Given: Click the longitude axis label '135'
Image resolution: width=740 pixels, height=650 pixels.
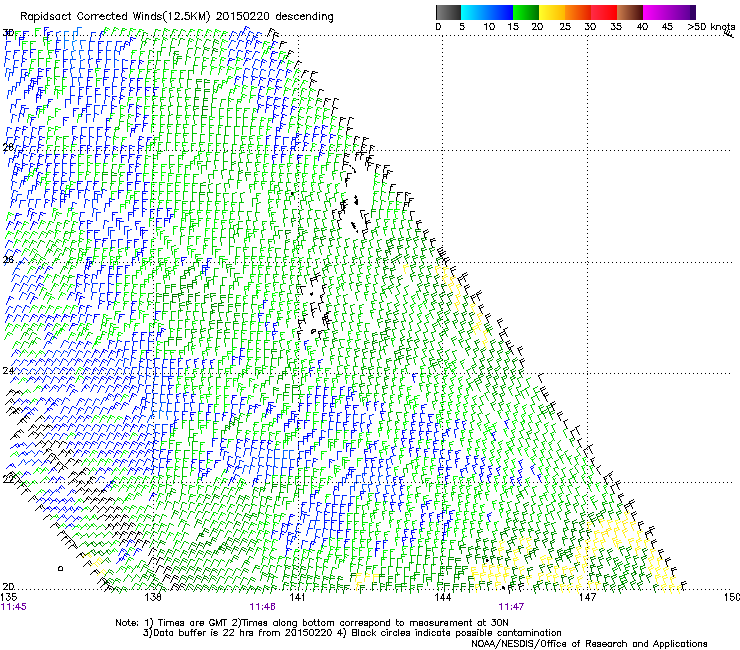Looking at the screenshot, I should click(x=9, y=597).
